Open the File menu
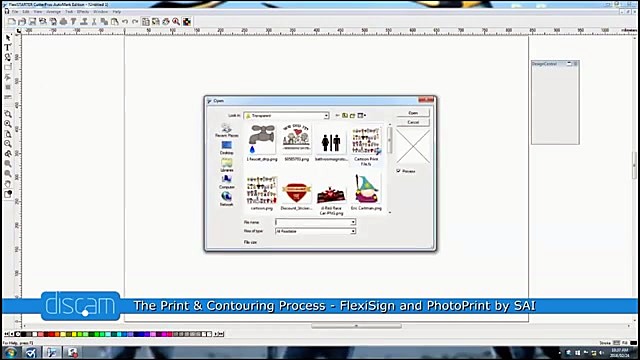The width and height of the screenshot is (640, 360). 15,12
